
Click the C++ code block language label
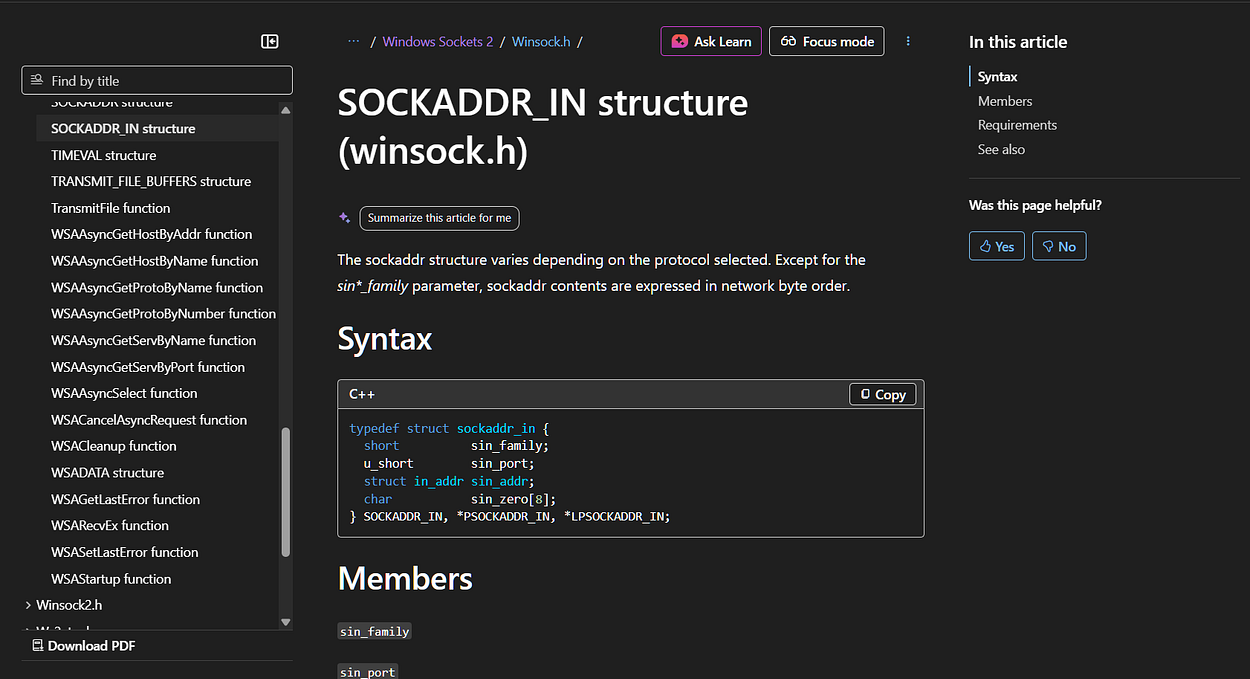pyautogui.click(x=362, y=394)
